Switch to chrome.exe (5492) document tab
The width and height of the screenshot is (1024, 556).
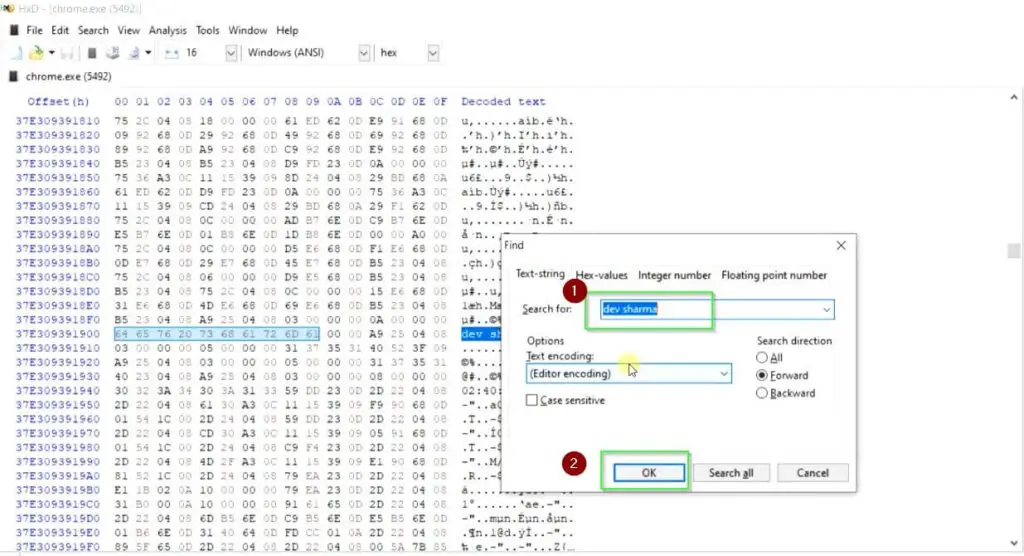(x=68, y=76)
